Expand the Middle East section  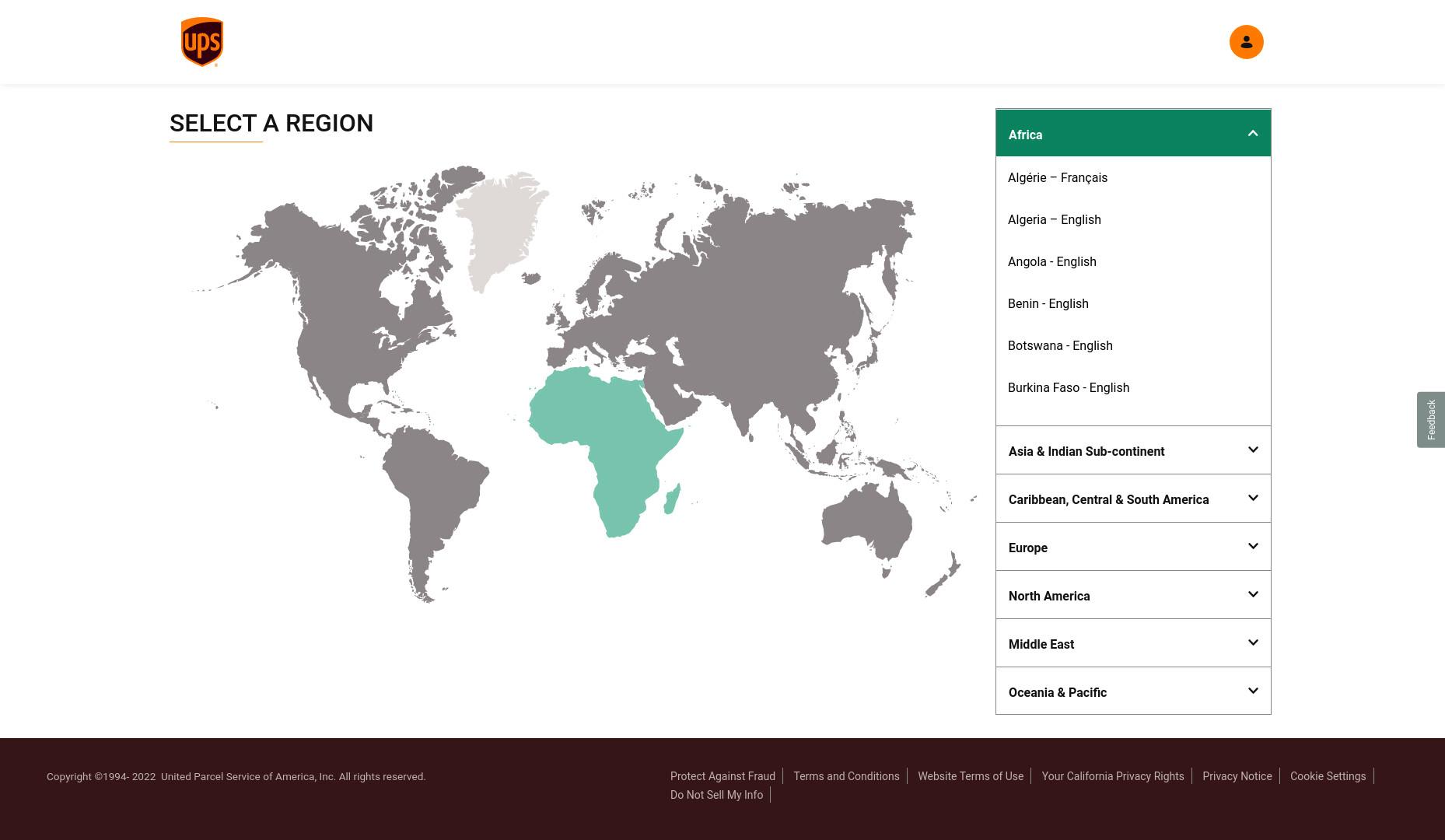[1133, 643]
